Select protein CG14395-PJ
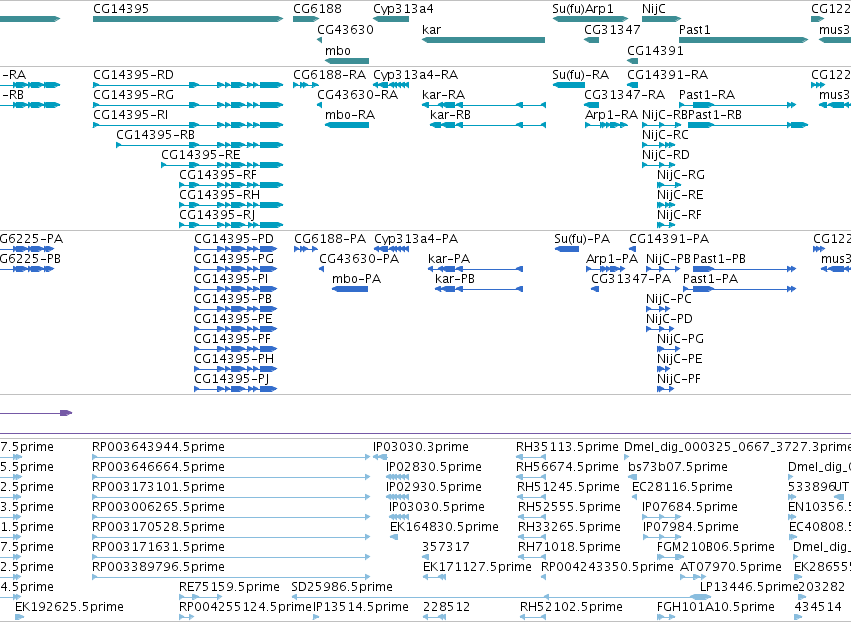 pyautogui.click(x=231, y=378)
